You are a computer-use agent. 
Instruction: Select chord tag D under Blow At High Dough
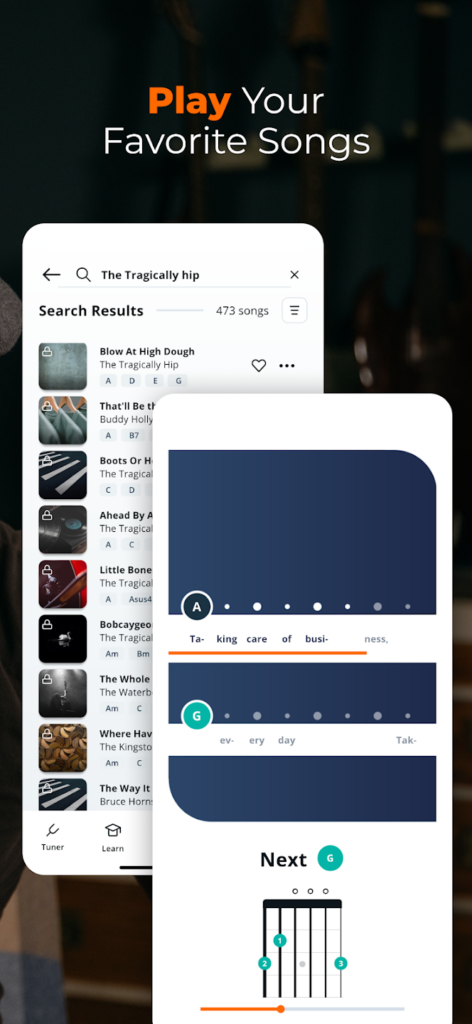click(x=131, y=381)
